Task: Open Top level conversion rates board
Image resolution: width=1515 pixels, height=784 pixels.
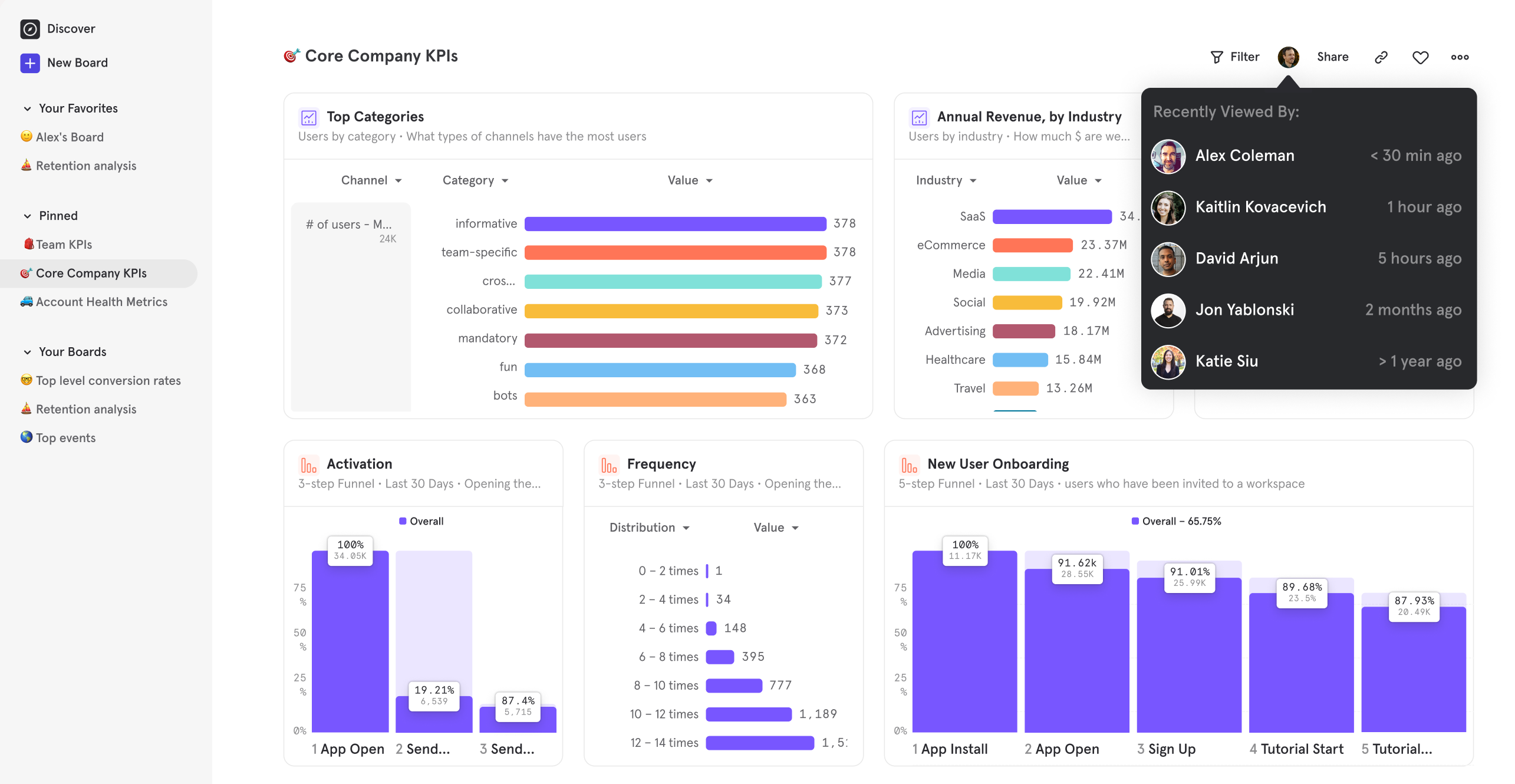Action: click(x=108, y=381)
